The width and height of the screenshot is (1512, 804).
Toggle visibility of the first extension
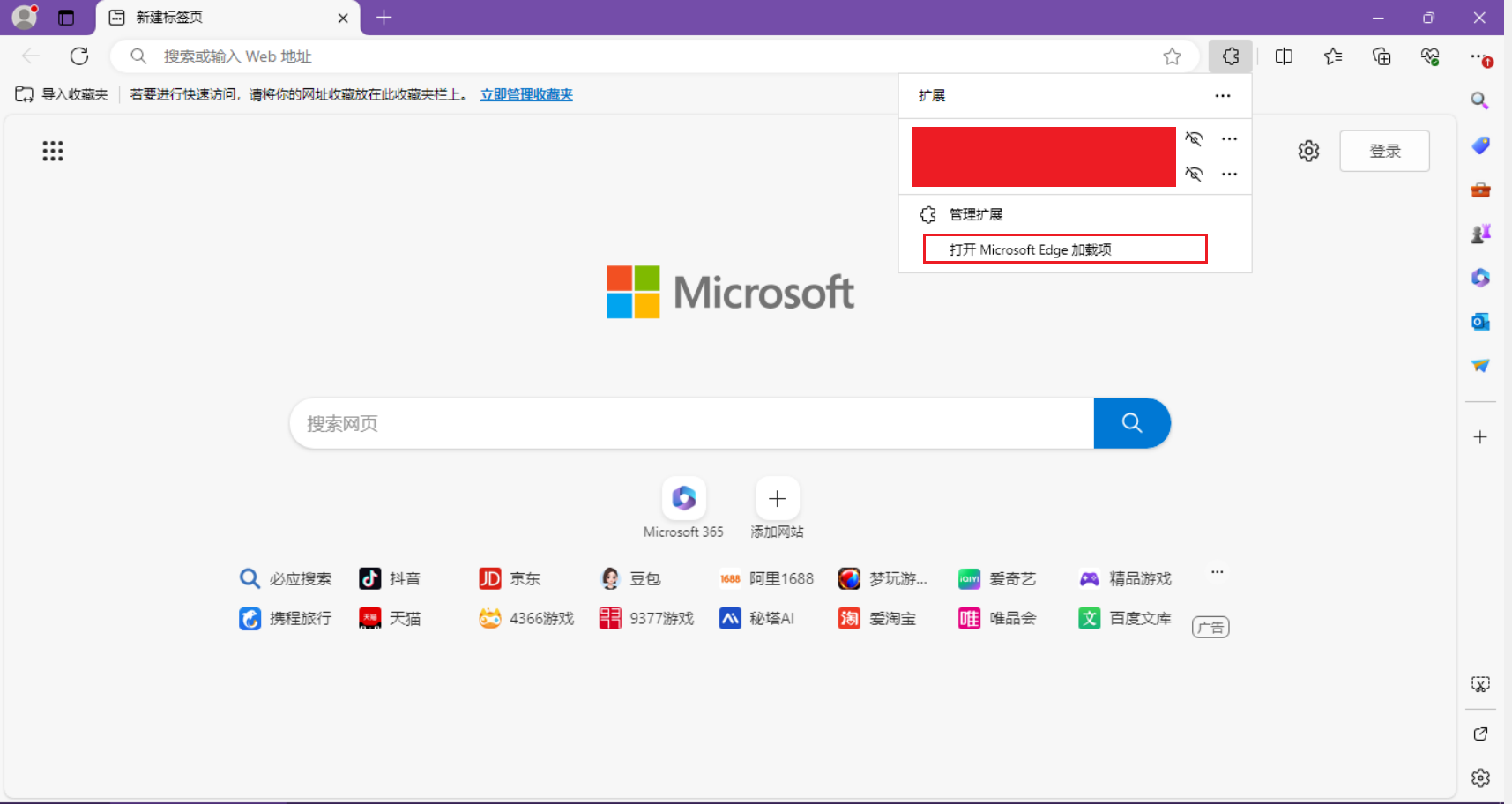click(1194, 138)
